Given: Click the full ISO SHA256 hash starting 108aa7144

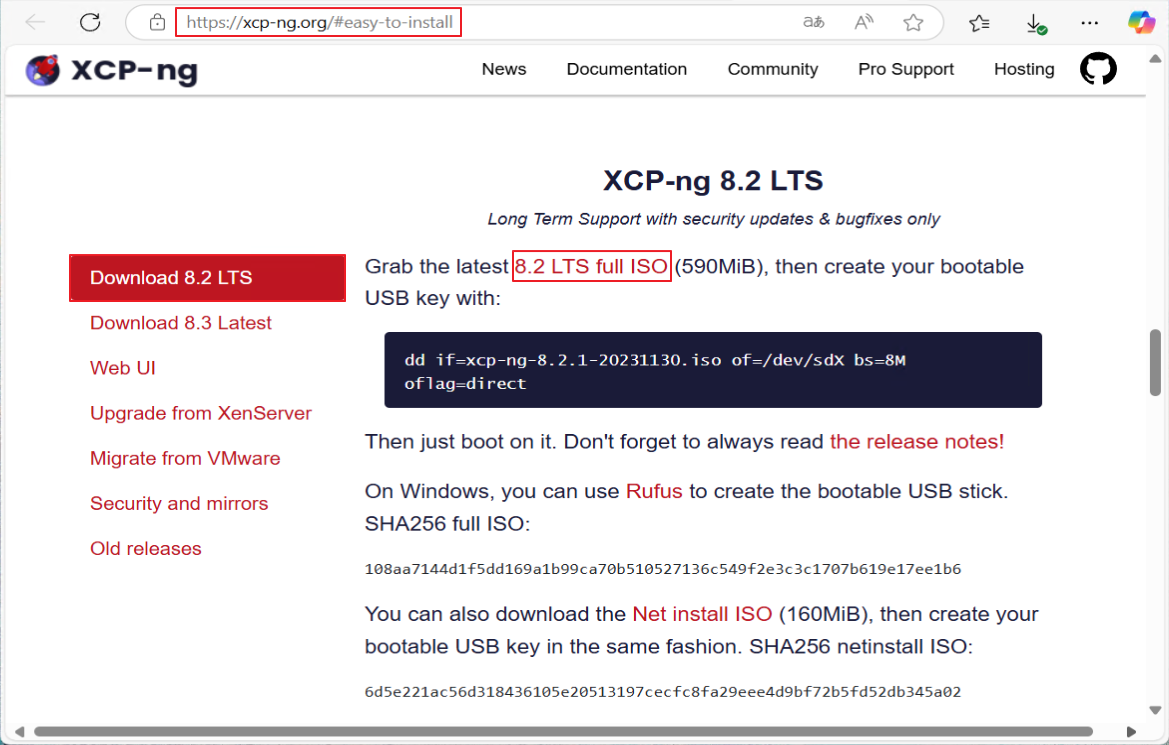Looking at the screenshot, I should tap(663, 569).
